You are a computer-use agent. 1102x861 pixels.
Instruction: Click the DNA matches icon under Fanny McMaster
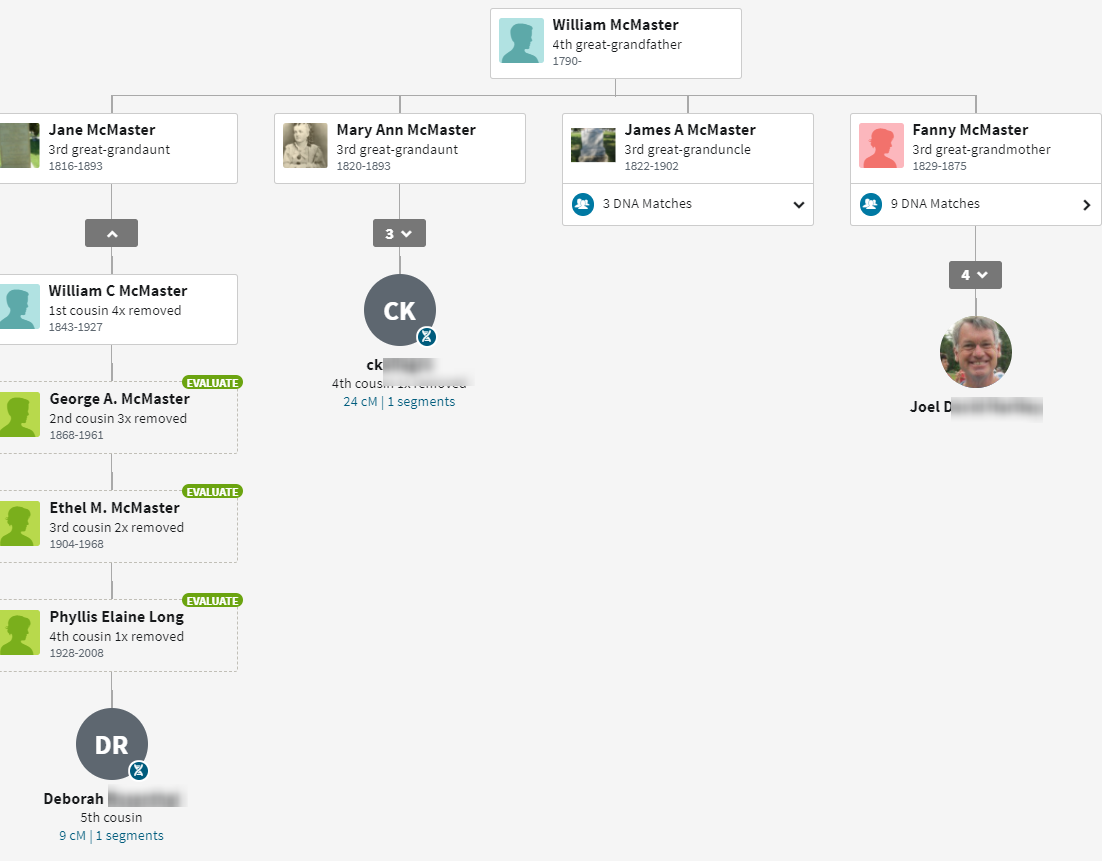tap(871, 204)
